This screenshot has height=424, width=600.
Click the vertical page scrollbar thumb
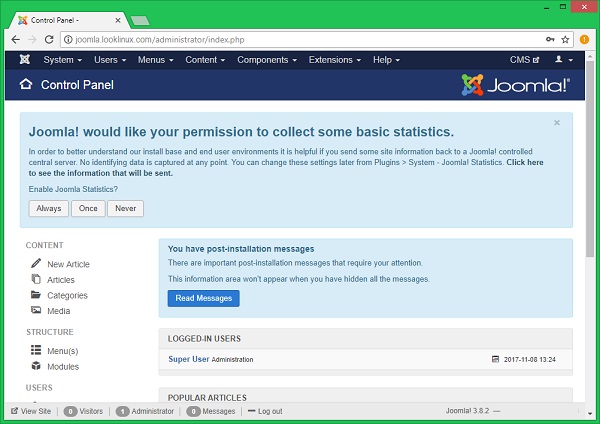click(x=590, y=159)
